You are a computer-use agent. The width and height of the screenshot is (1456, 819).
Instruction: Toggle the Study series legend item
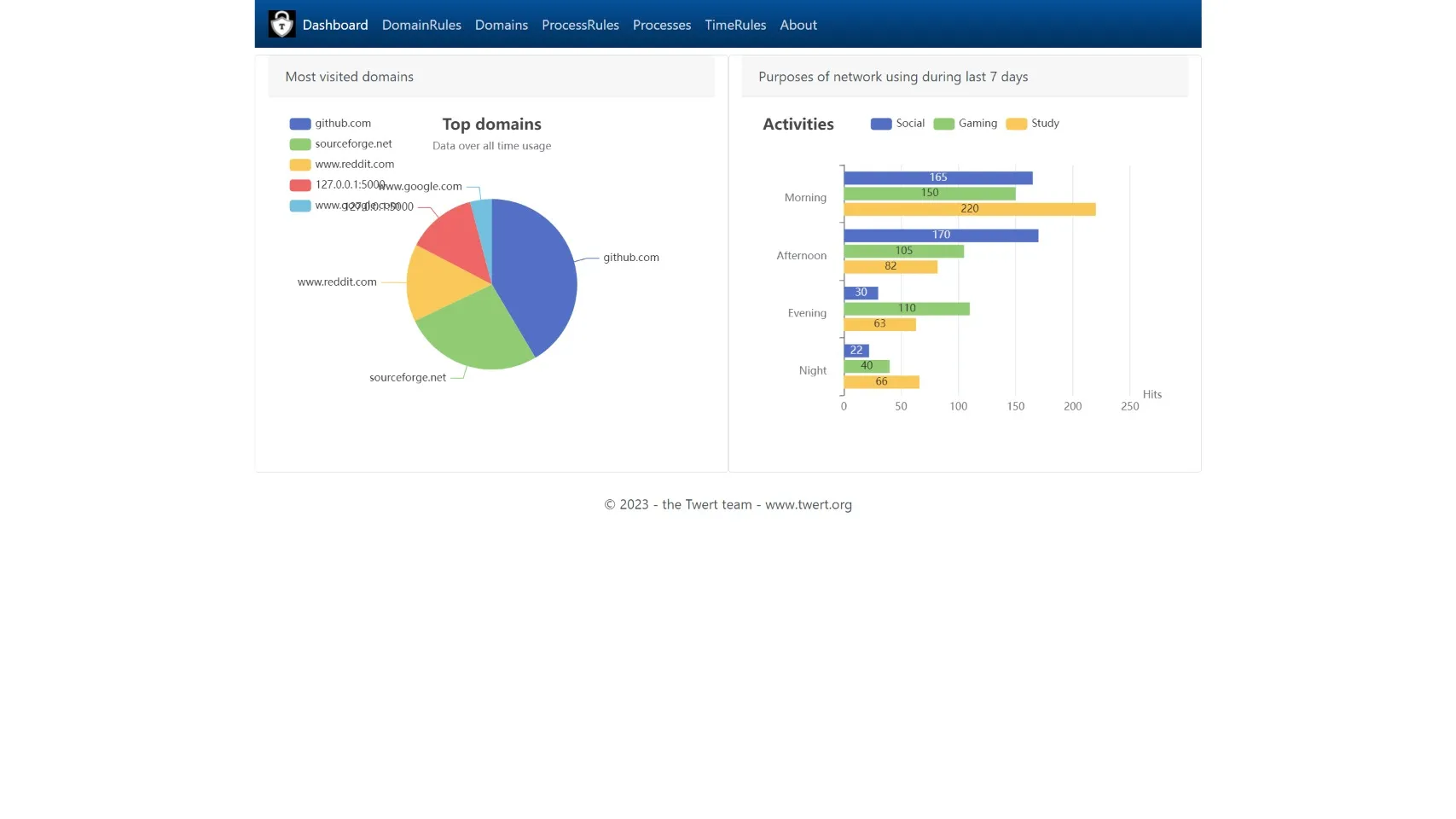[x=1033, y=124]
